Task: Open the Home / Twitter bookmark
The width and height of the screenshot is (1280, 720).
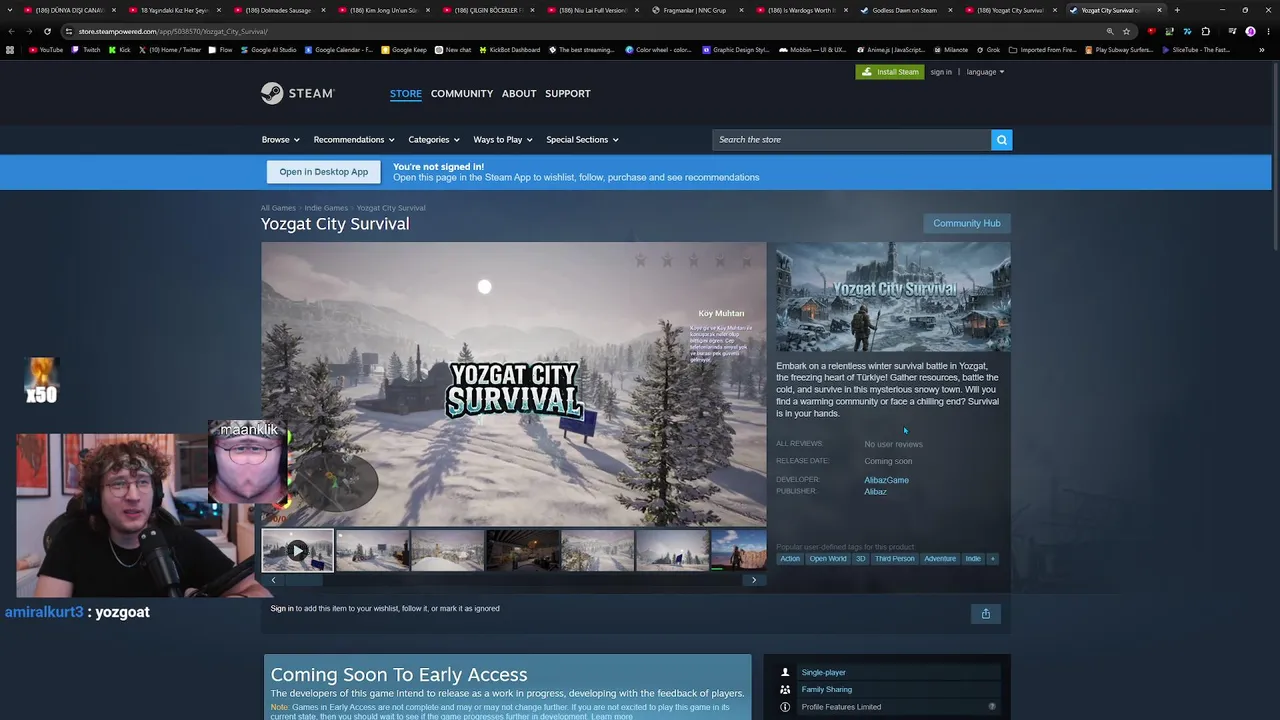Action: pos(170,50)
